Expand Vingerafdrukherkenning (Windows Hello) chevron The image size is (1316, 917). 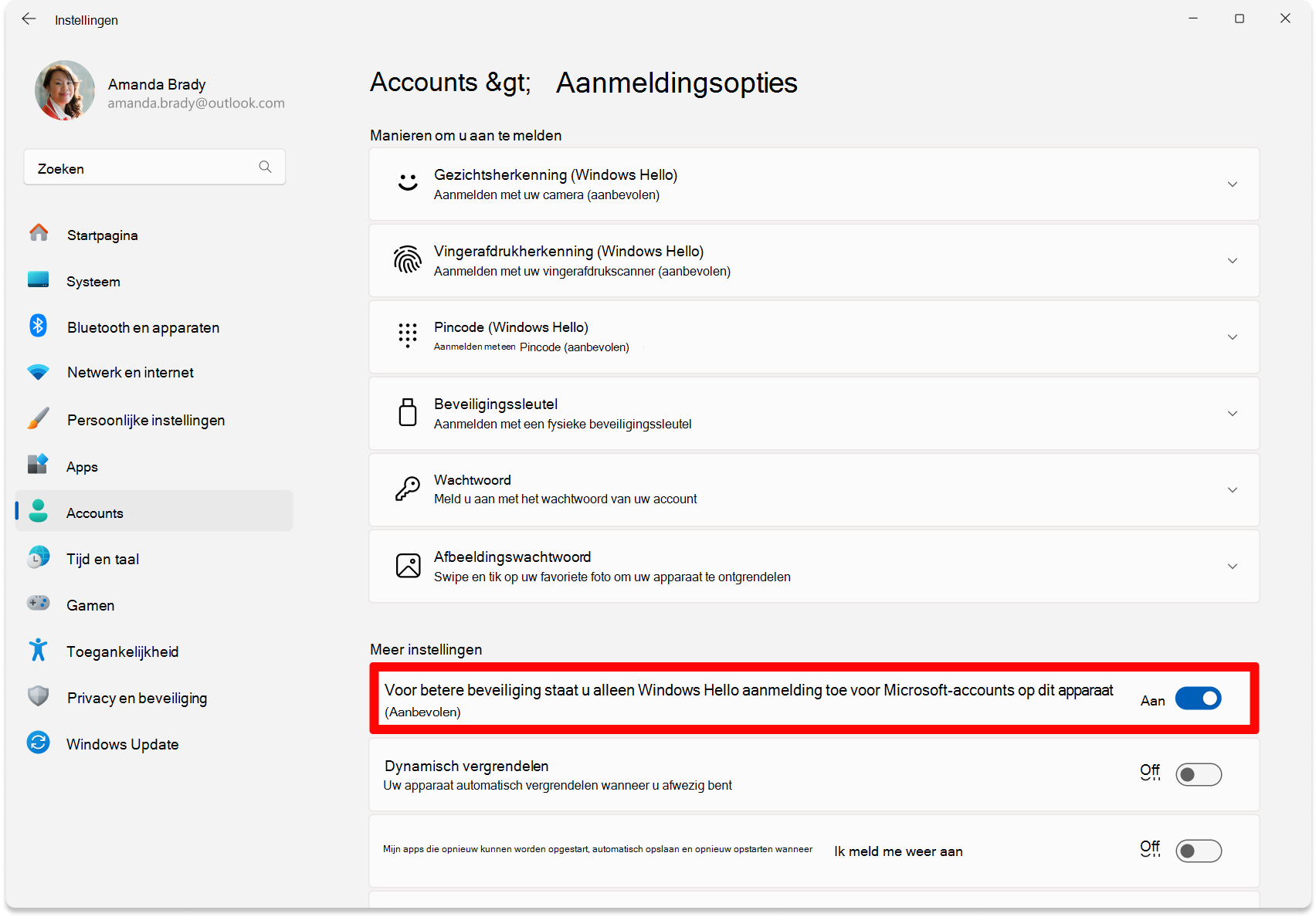pyautogui.click(x=1233, y=261)
